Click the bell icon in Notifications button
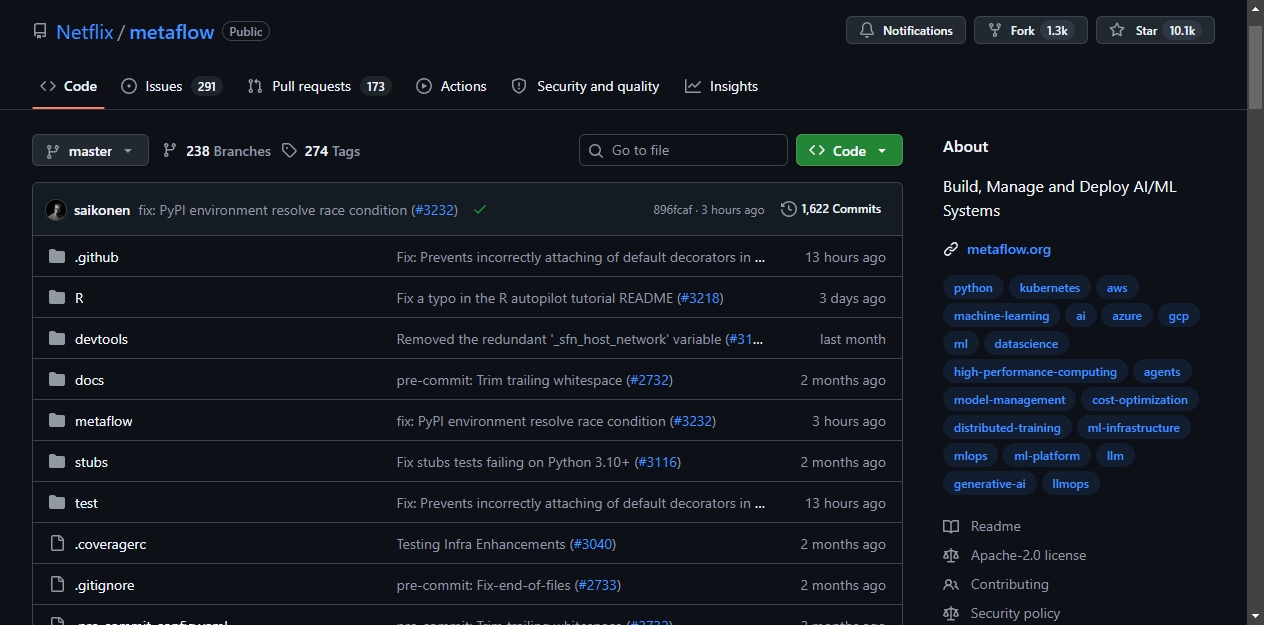Image resolution: width=1264 pixels, height=625 pixels. tap(866, 31)
